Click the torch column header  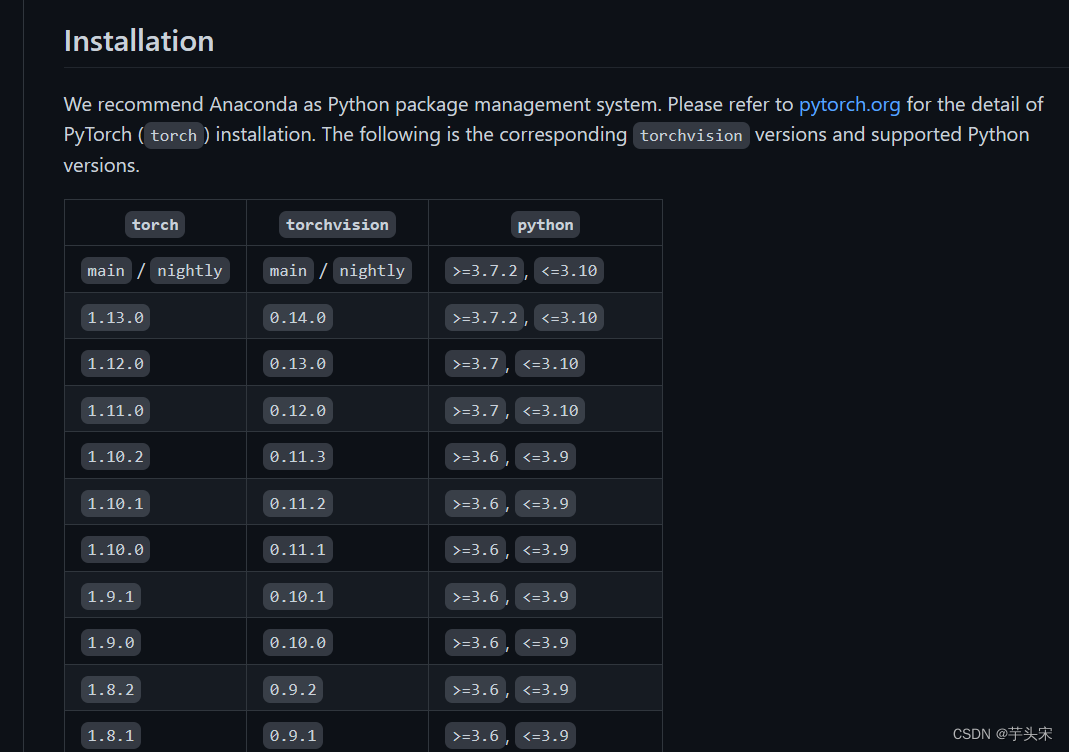point(155,225)
